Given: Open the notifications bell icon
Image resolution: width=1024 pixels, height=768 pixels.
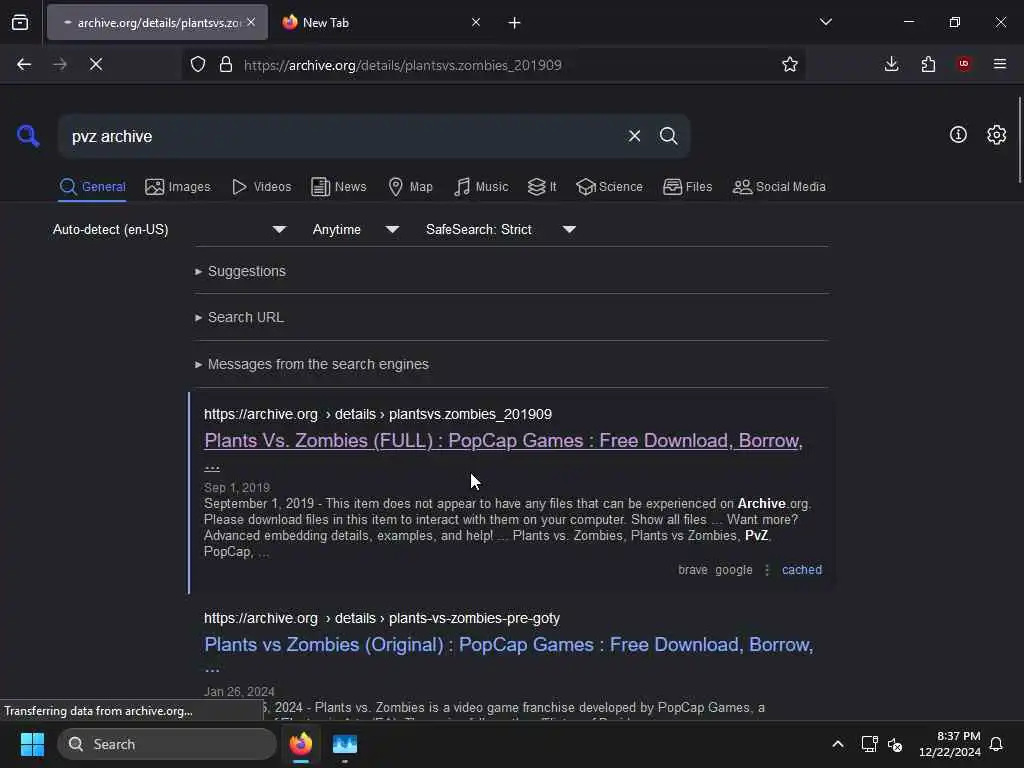Looking at the screenshot, I should tap(996, 744).
